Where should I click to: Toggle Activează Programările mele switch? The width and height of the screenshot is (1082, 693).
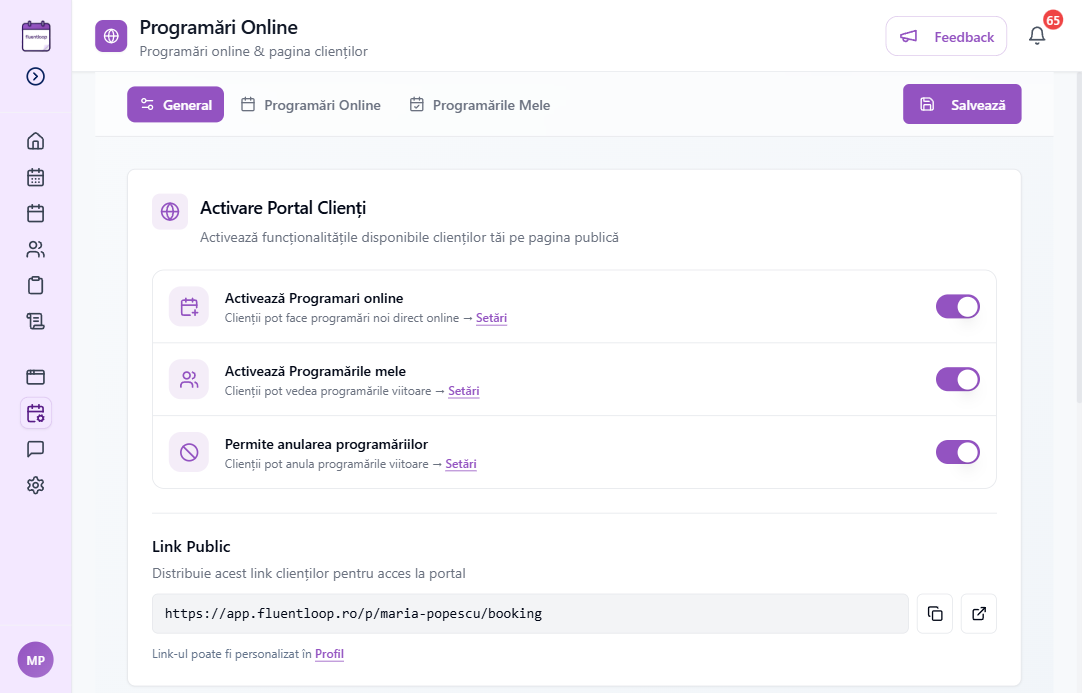(x=958, y=379)
